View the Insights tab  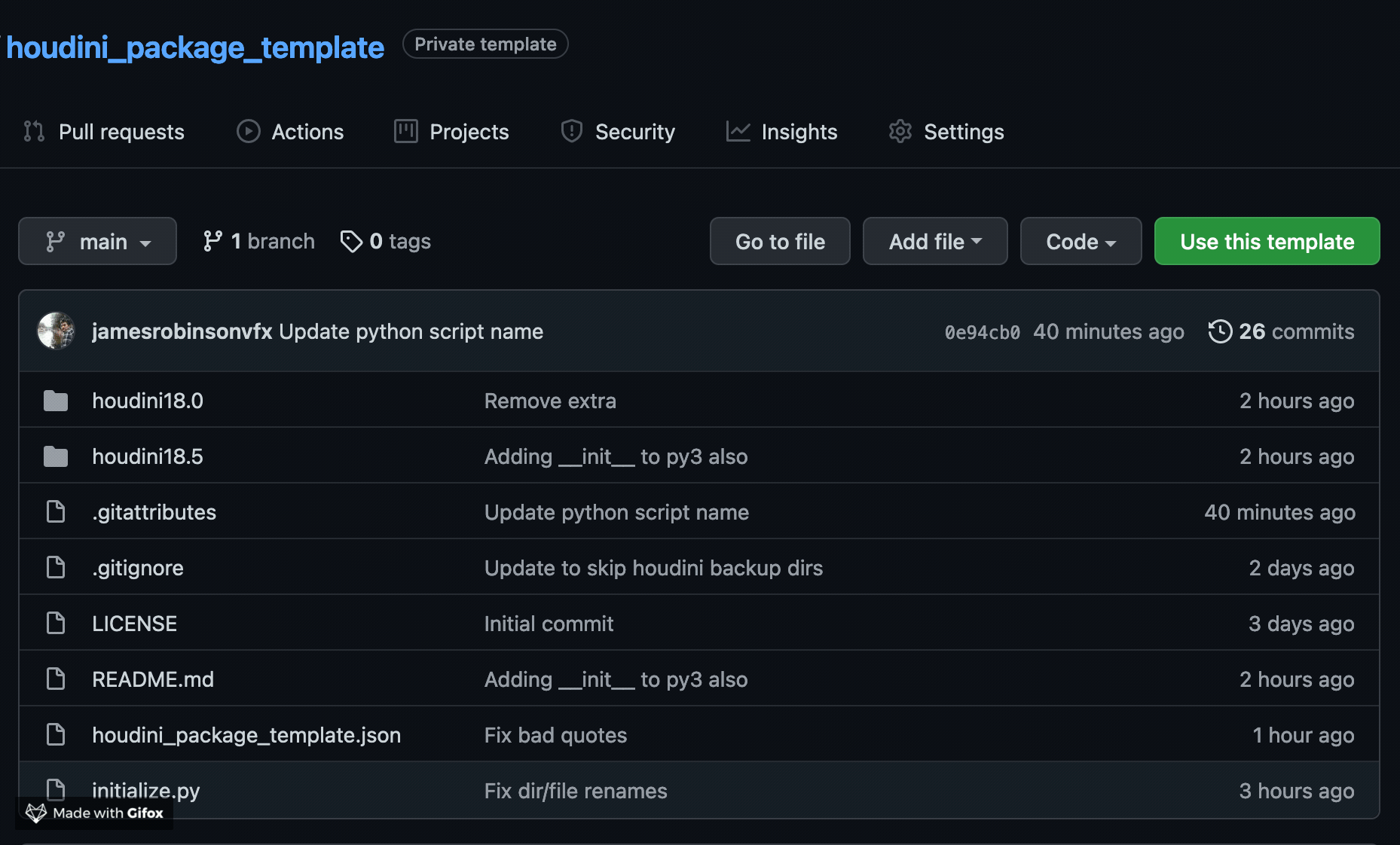point(781,132)
